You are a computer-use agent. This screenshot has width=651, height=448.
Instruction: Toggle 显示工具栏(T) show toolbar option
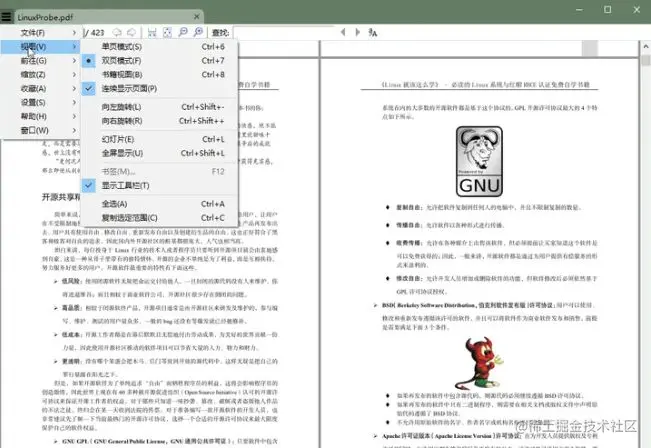point(160,185)
